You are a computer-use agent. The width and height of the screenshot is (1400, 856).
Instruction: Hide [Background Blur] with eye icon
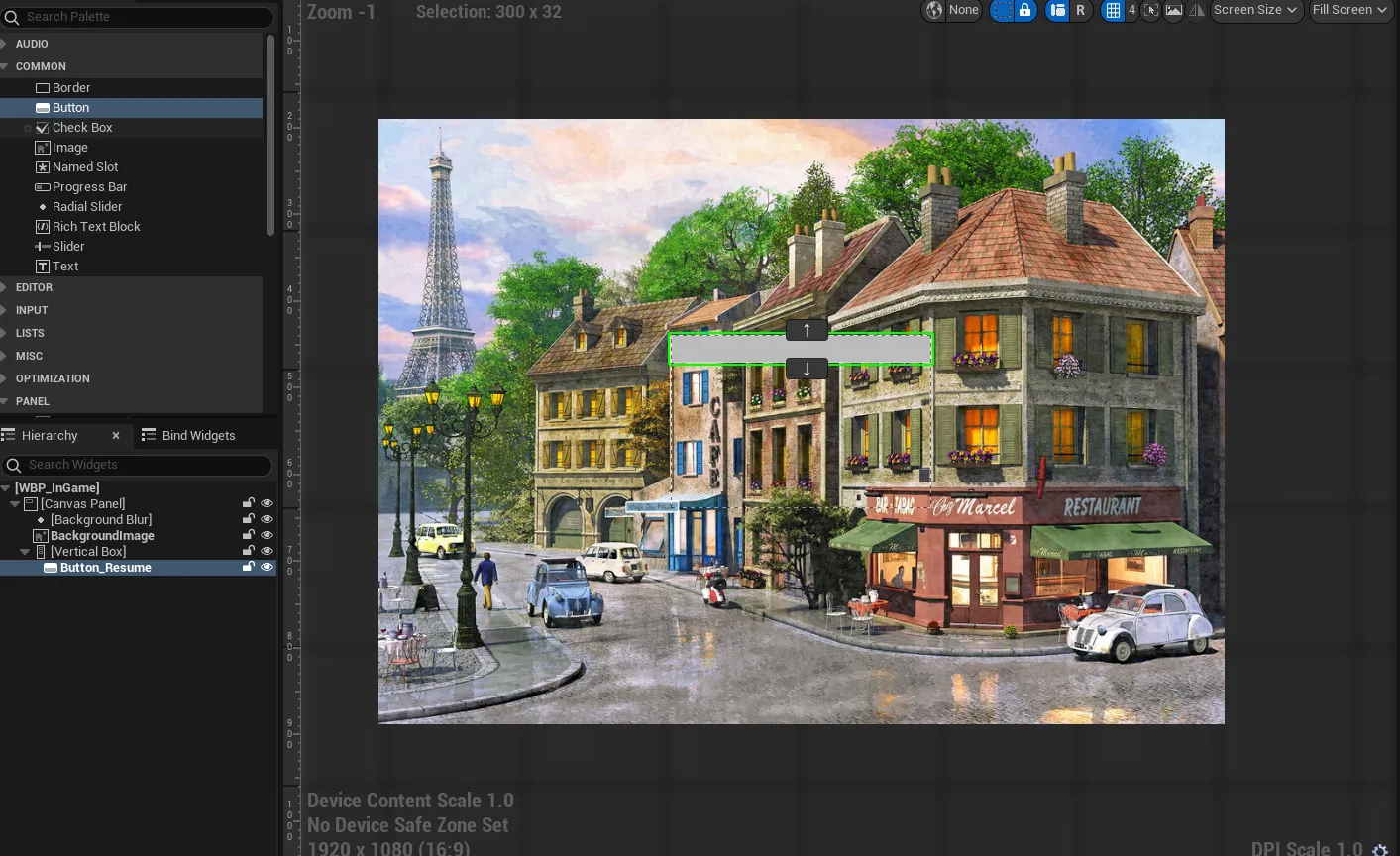(267, 520)
